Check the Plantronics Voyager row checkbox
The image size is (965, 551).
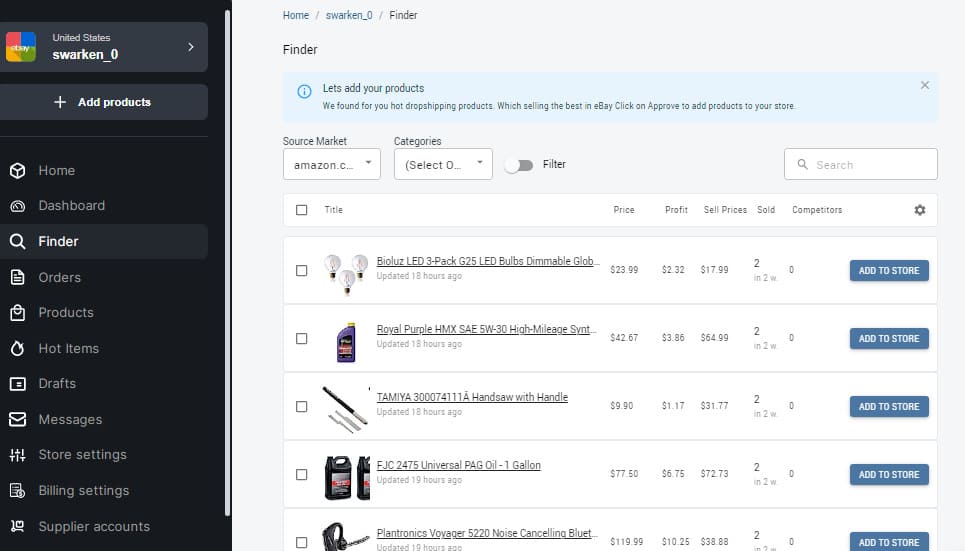[x=302, y=542]
